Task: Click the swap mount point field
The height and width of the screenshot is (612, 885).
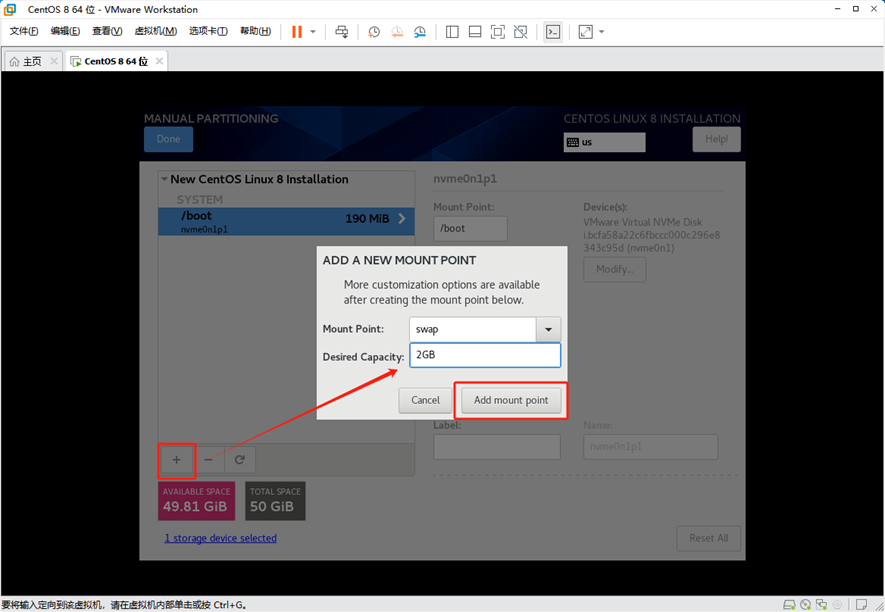Action: [472, 329]
